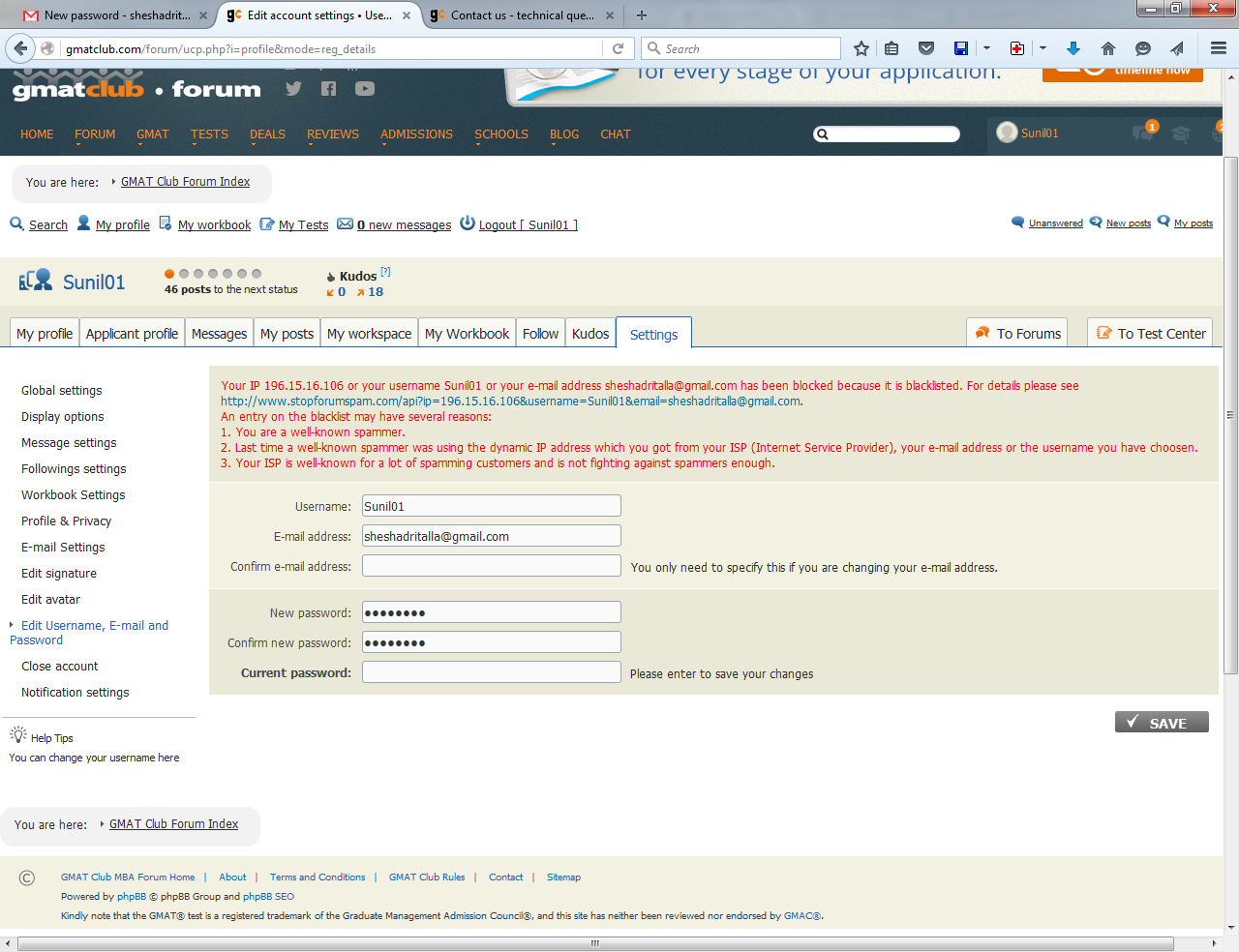Click the New password field
Screen dimensions: 1239x952
coord(492,612)
